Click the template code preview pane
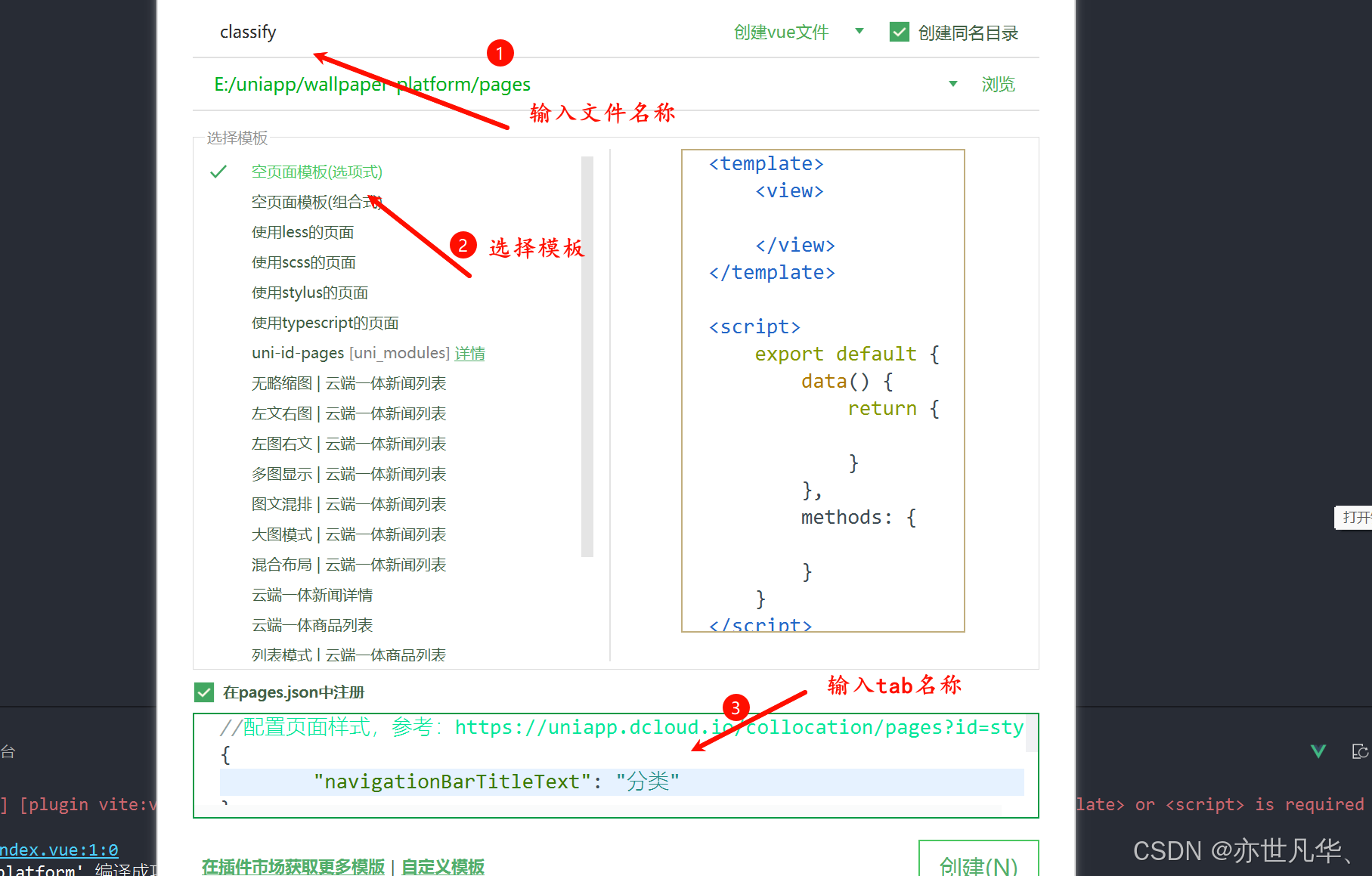Screen dimensions: 1372x876 click(x=823, y=390)
